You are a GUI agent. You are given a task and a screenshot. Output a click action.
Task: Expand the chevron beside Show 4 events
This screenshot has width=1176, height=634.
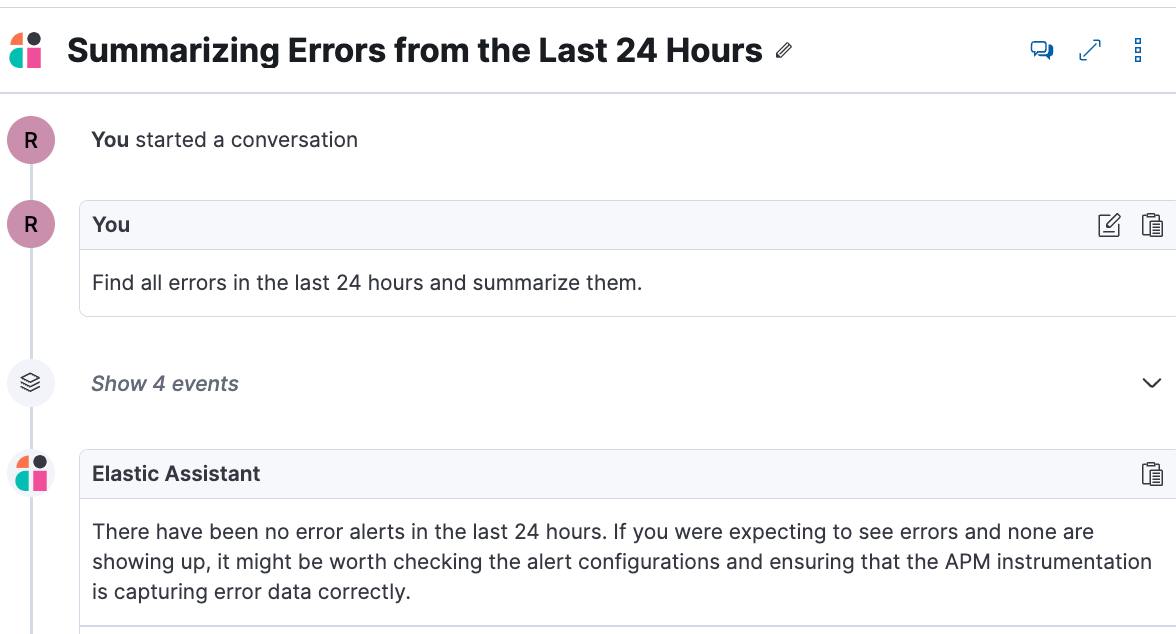coord(1152,383)
